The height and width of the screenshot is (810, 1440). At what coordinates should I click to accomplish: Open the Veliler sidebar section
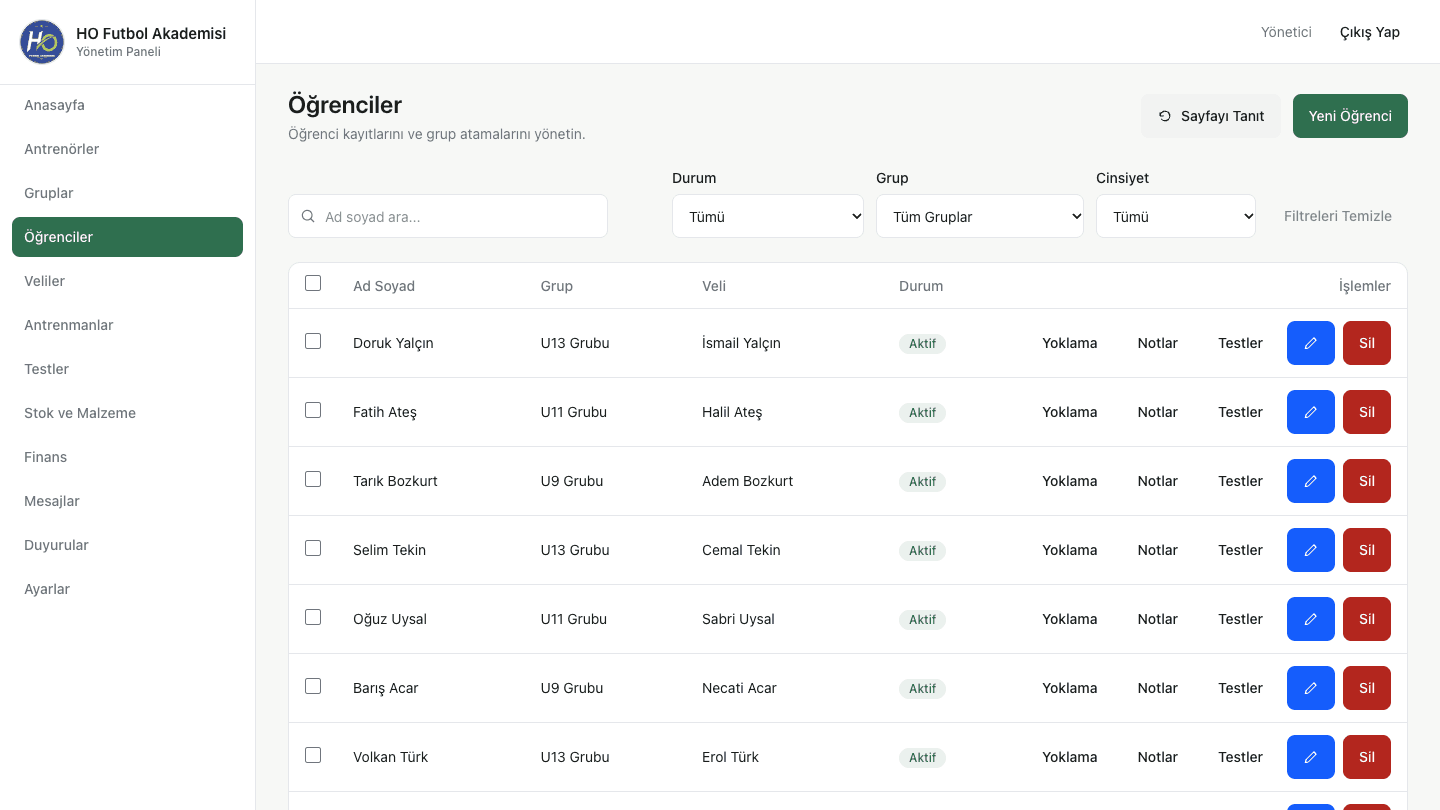pyautogui.click(x=127, y=281)
